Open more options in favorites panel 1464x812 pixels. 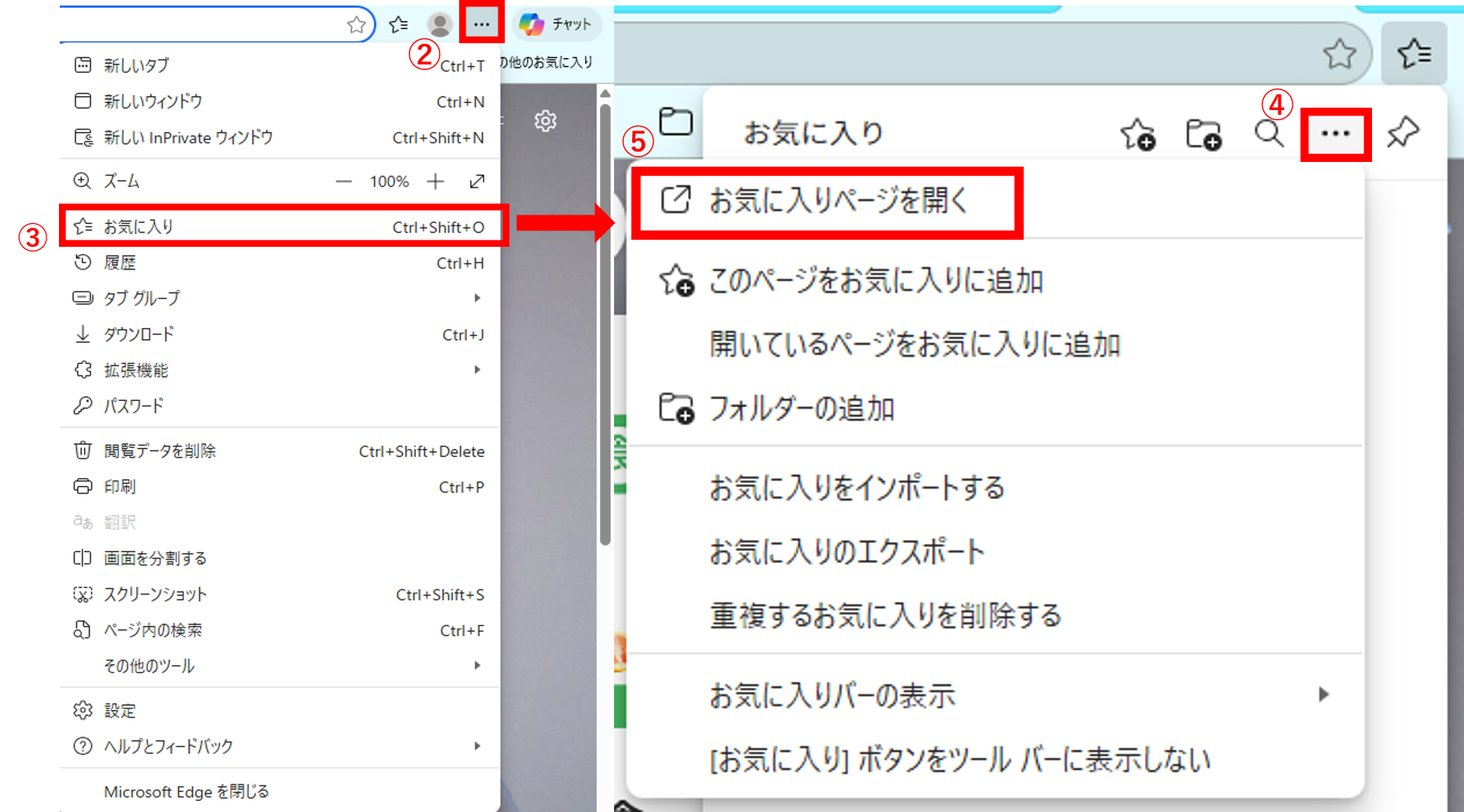[x=1335, y=134]
